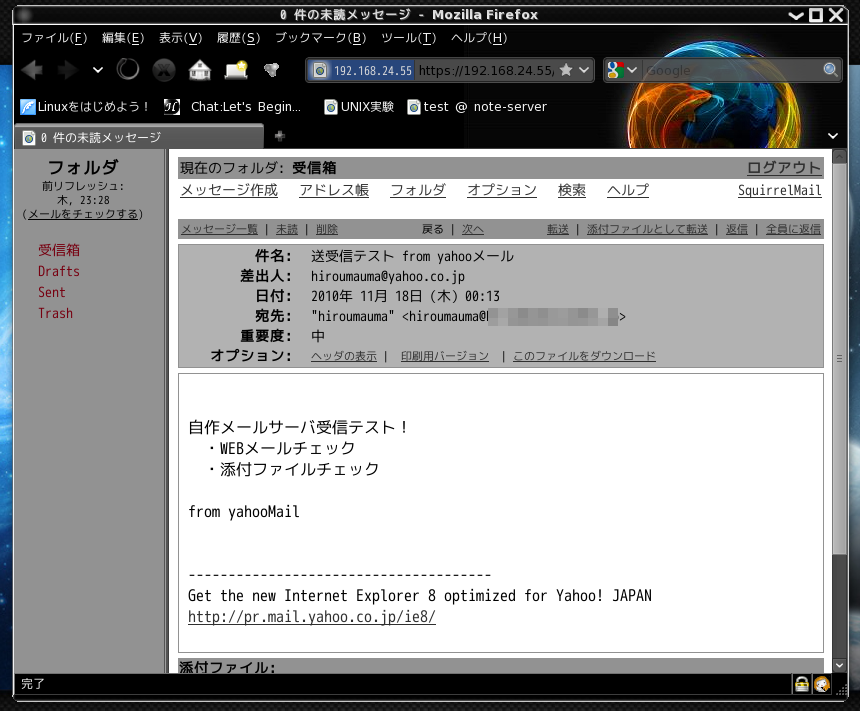The height and width of the screenshot is (711, 860).
Task: Click the status bar add-on icon beside padlock
Action: tap(822, 684)
